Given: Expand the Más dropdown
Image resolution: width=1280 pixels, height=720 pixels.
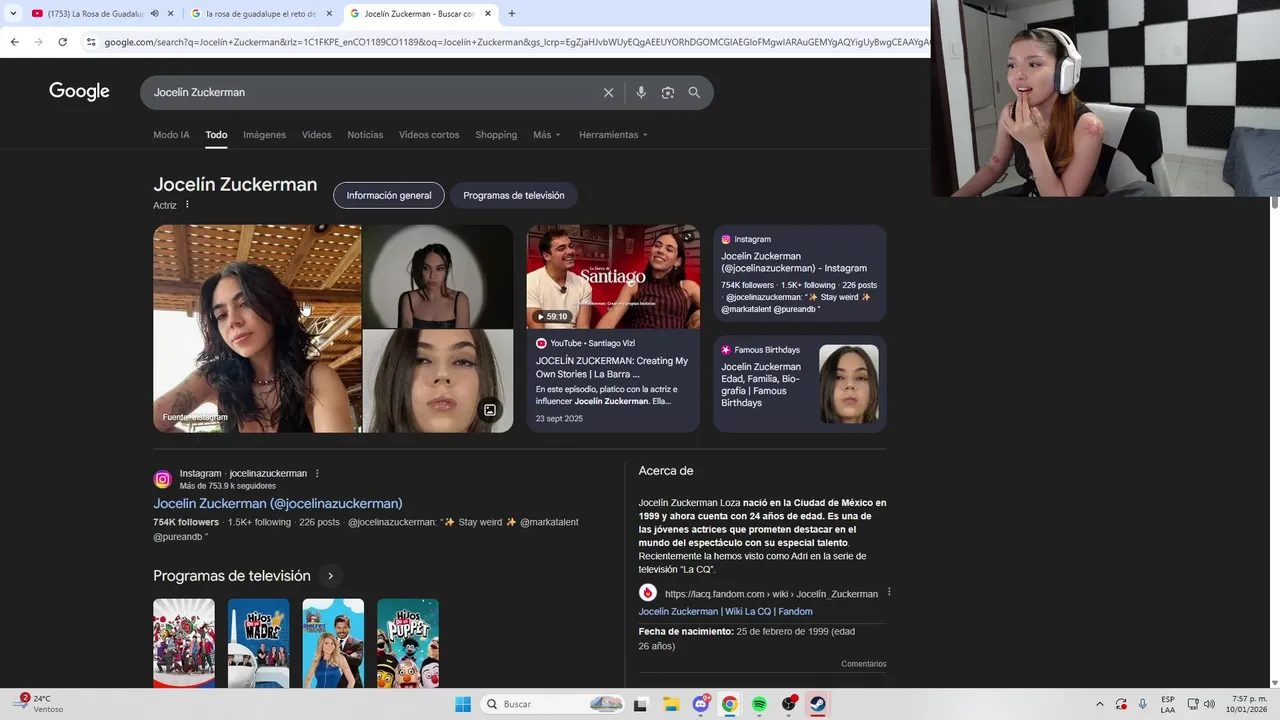Looking at the screenshot, I should 547,135.
